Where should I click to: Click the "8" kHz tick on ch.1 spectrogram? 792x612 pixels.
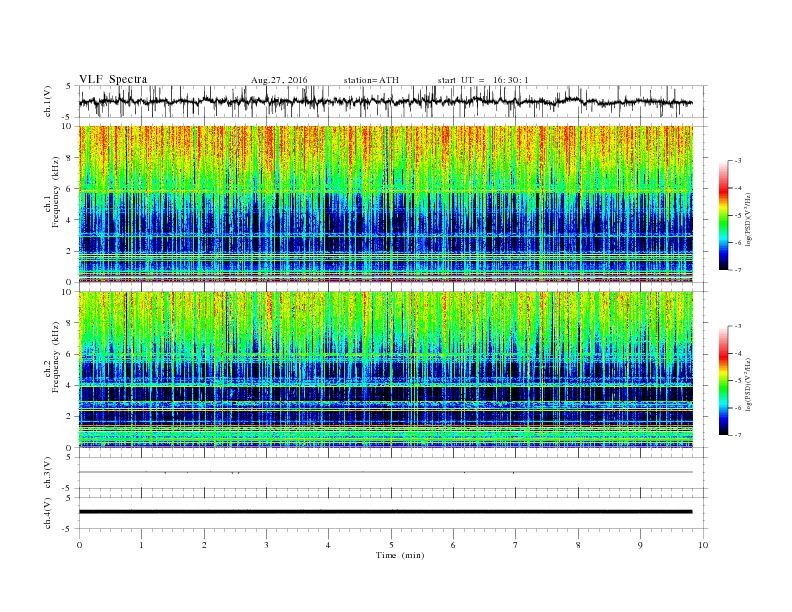pos(70,158)
